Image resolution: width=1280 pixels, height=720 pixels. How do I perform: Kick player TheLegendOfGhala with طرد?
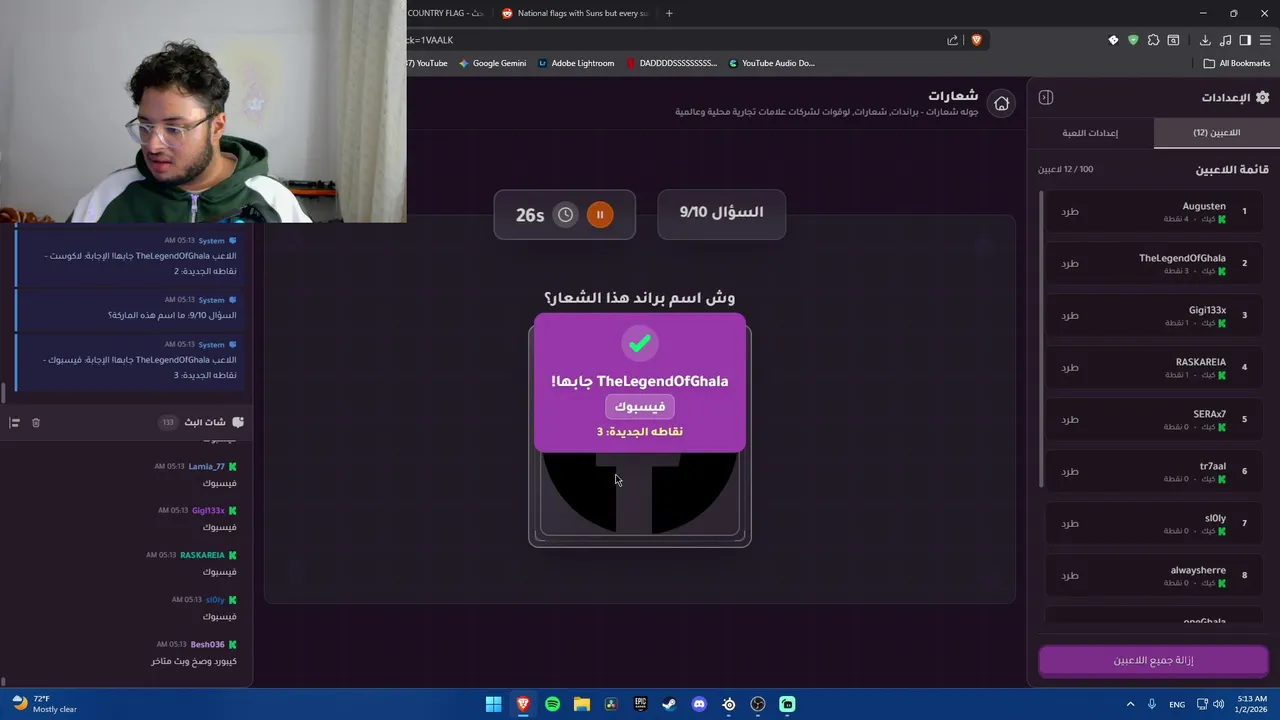(1070, 263)
